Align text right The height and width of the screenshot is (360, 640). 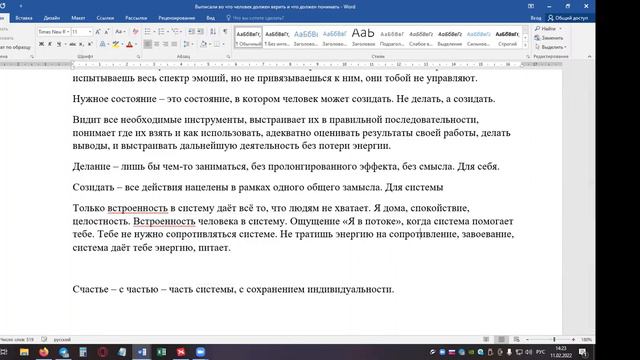(x=165, y=44)
